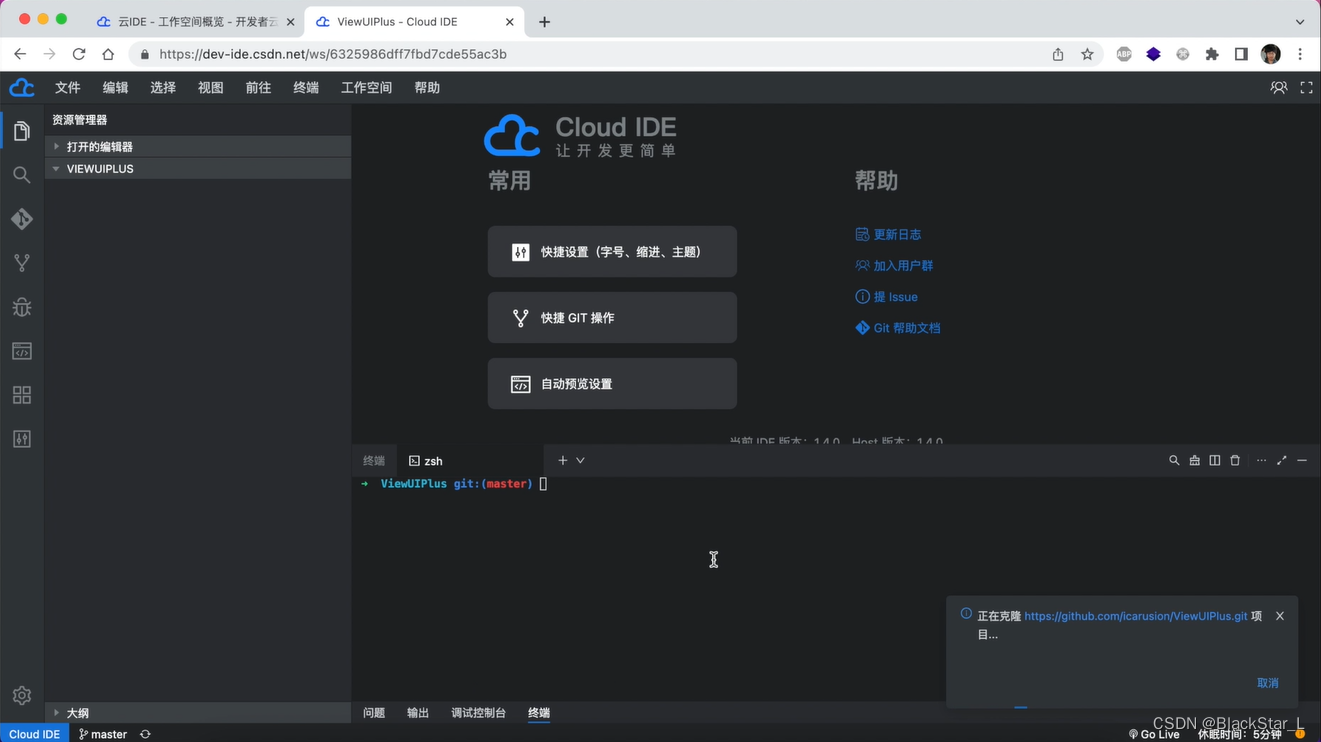Open the source control branch icon

(x=21, y=263)
